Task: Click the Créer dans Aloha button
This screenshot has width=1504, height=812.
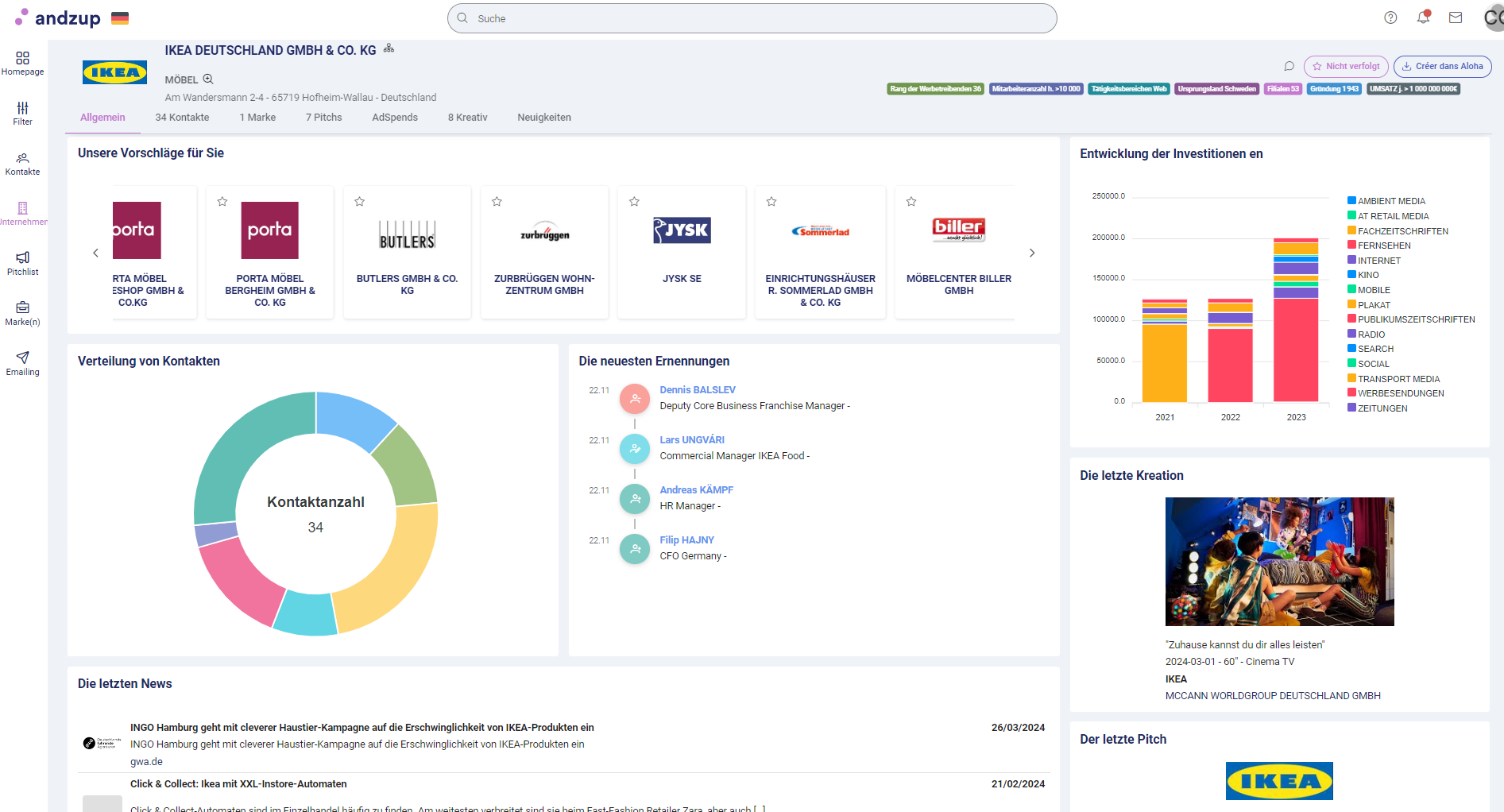Action: coord(1443,66)
